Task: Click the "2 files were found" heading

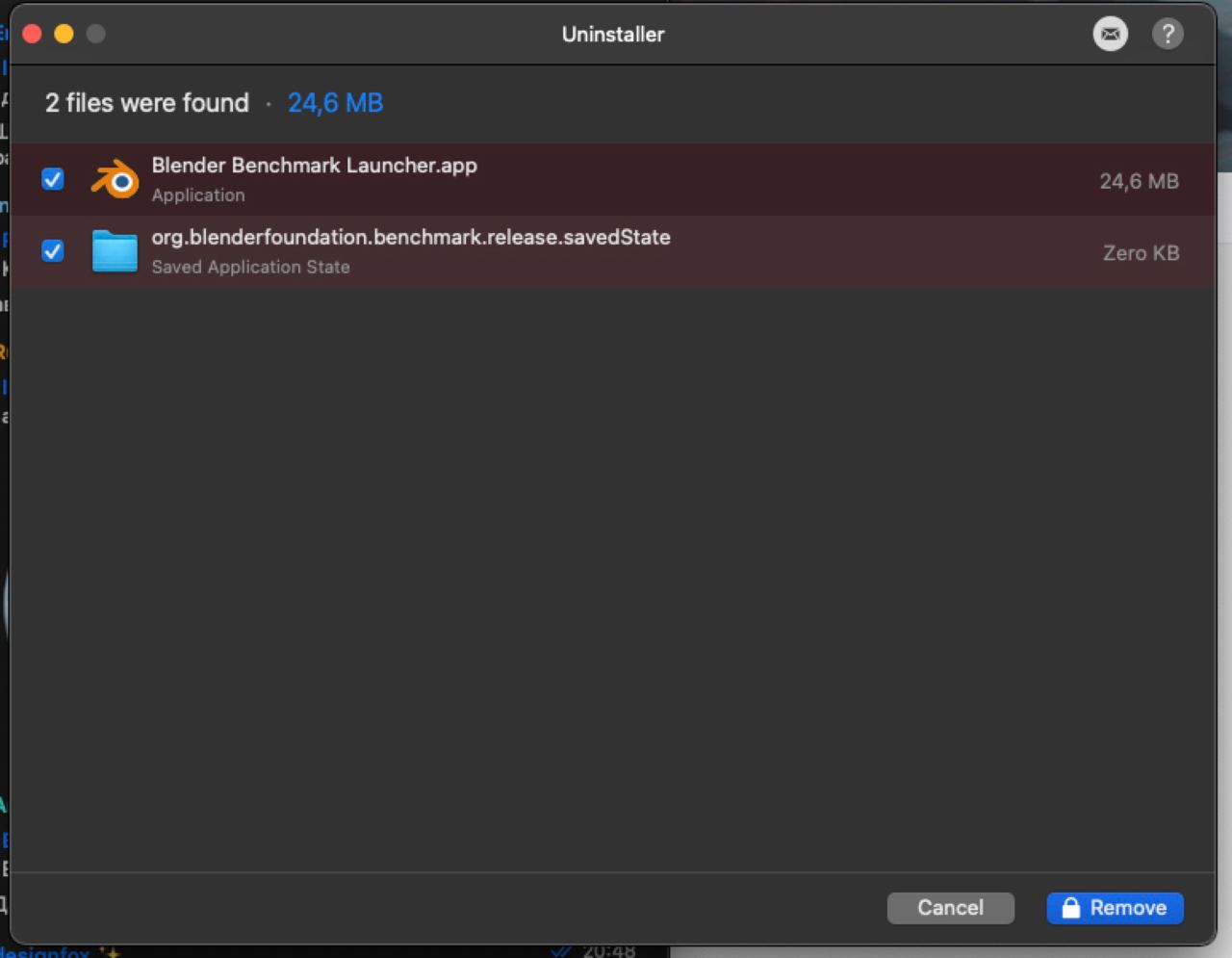Action: [147, 103]
